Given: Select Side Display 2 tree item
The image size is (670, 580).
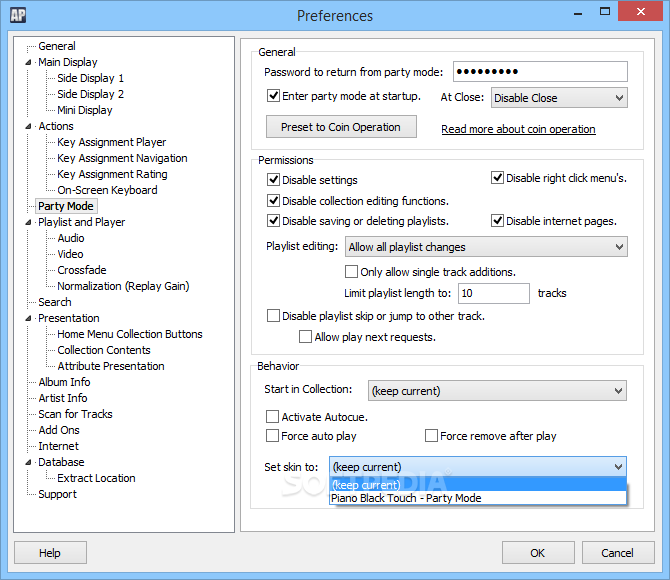Looking at the screenshot, I should [91, 94].
